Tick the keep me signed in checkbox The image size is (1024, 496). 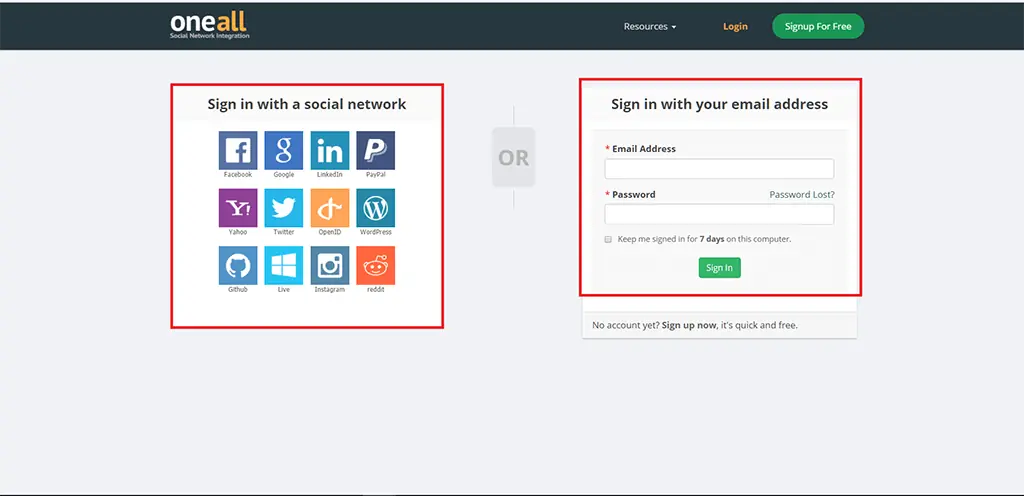click(x=608, y=240)
